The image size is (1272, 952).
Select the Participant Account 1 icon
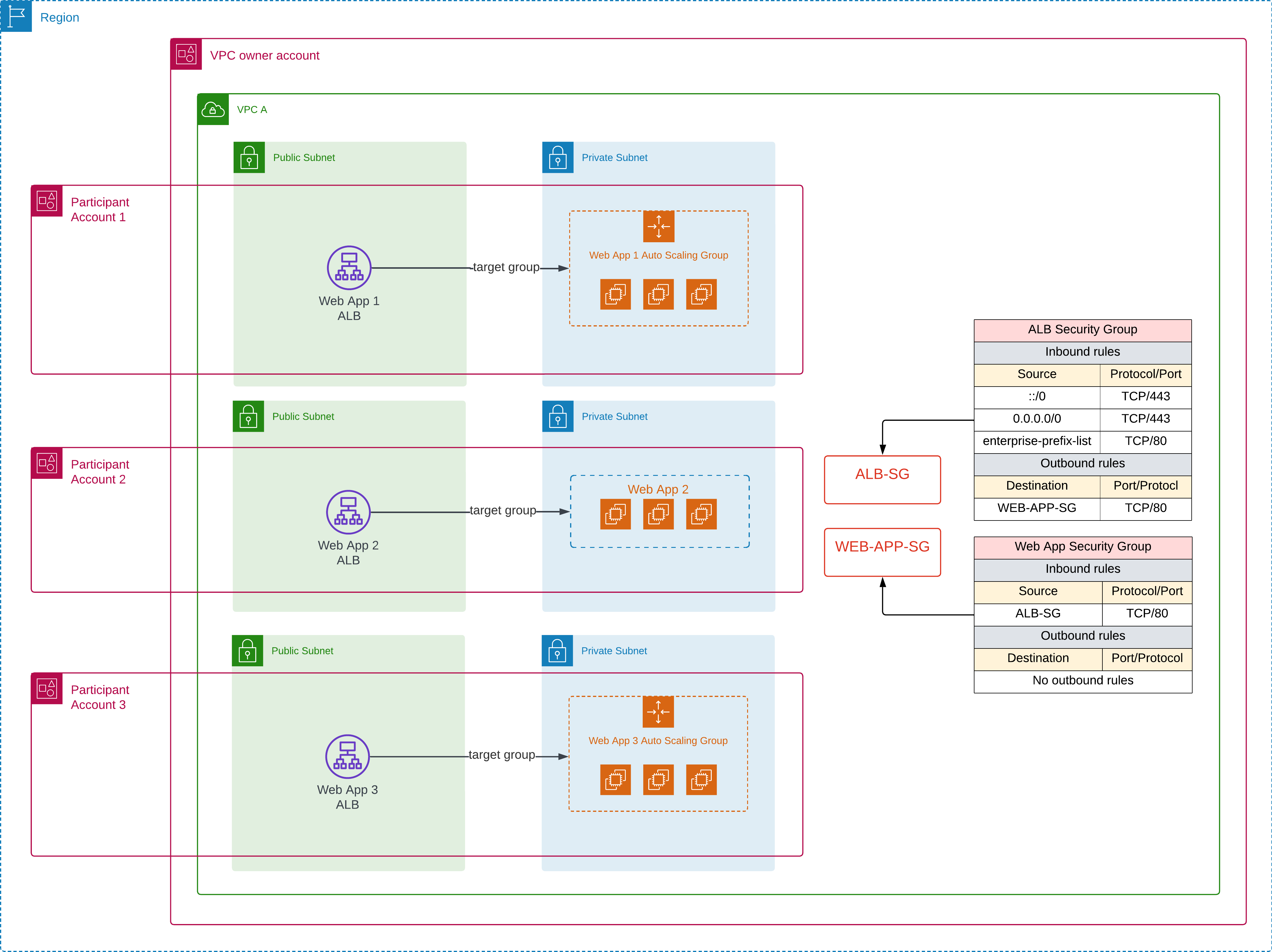tap(47, 201)
